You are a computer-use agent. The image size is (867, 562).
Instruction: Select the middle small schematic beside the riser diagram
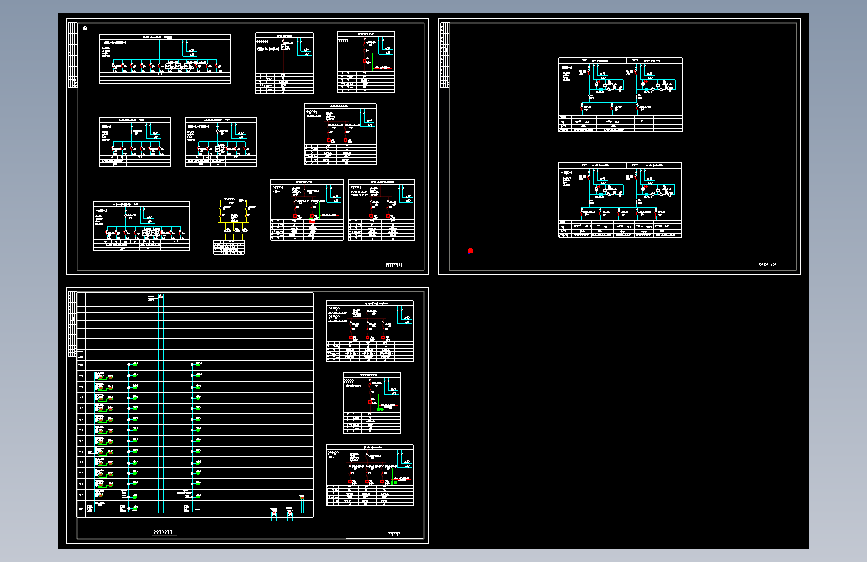point(372,403)
